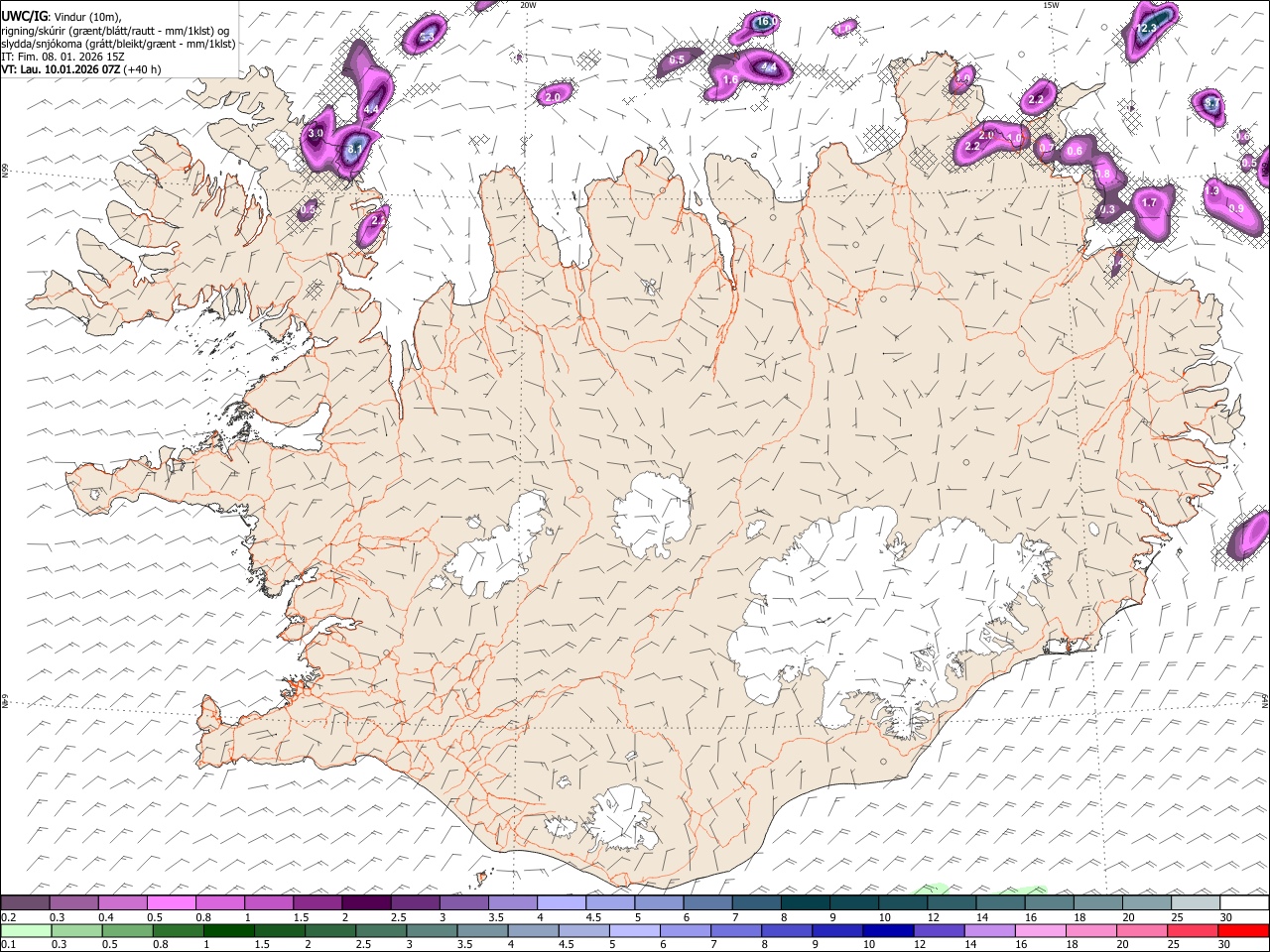The width and height of the screenshot is (1270, 952).
Task: Click the 0.7 precipitation value label
Action: click(1046, 148)
